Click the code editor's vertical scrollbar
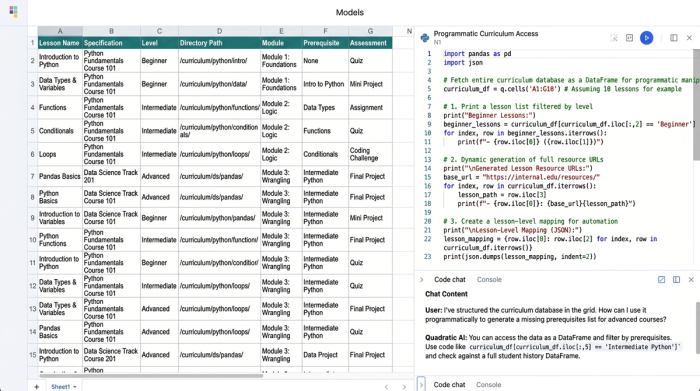 [x=696, y=105]
